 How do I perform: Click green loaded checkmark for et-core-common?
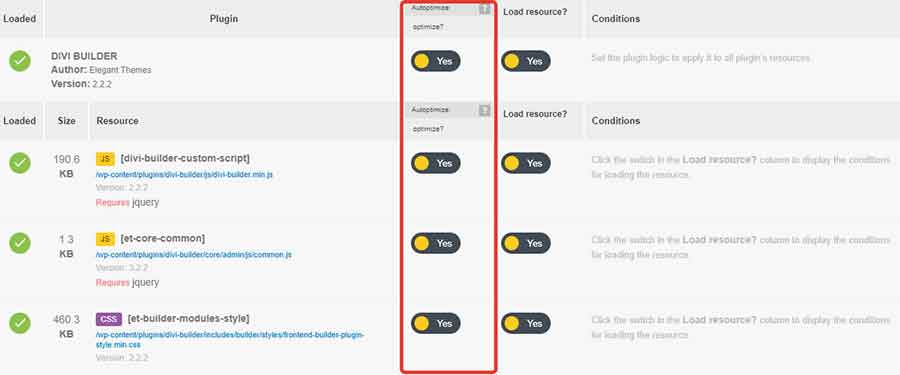click(20, 243)
